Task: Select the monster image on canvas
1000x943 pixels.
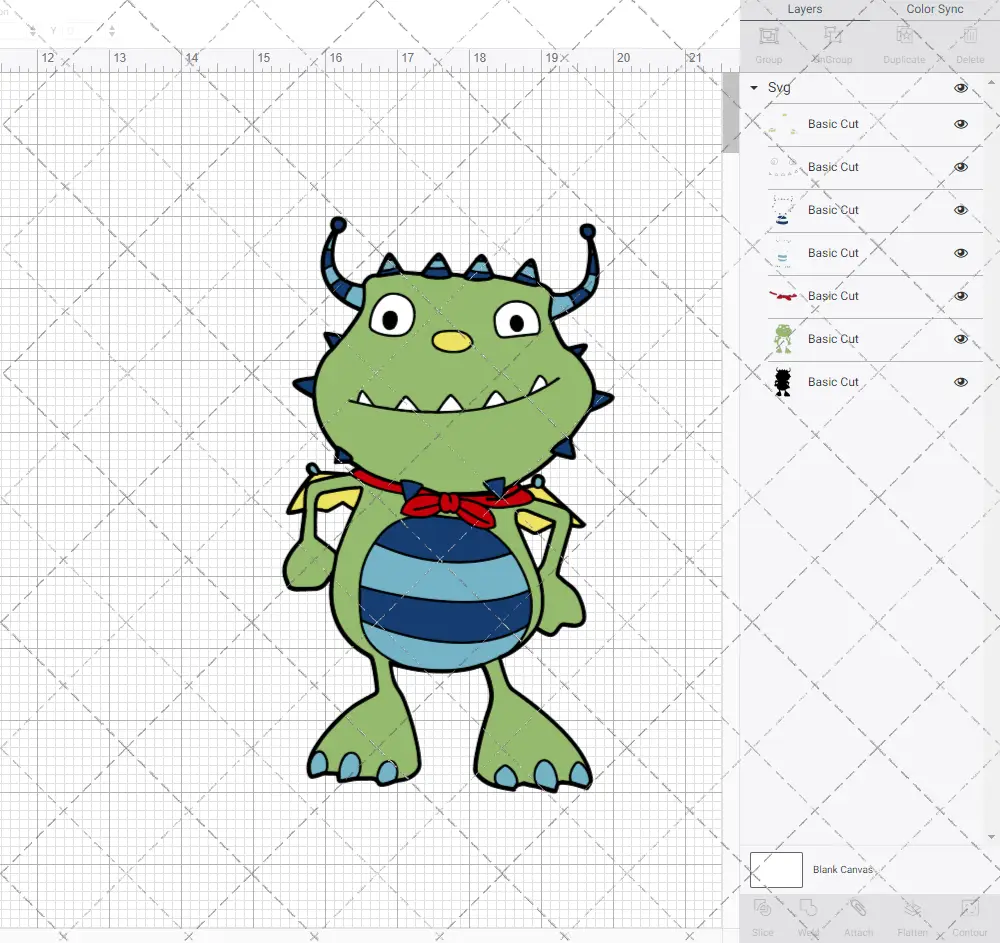Action: pyautogui.click(x=448, y=504)
